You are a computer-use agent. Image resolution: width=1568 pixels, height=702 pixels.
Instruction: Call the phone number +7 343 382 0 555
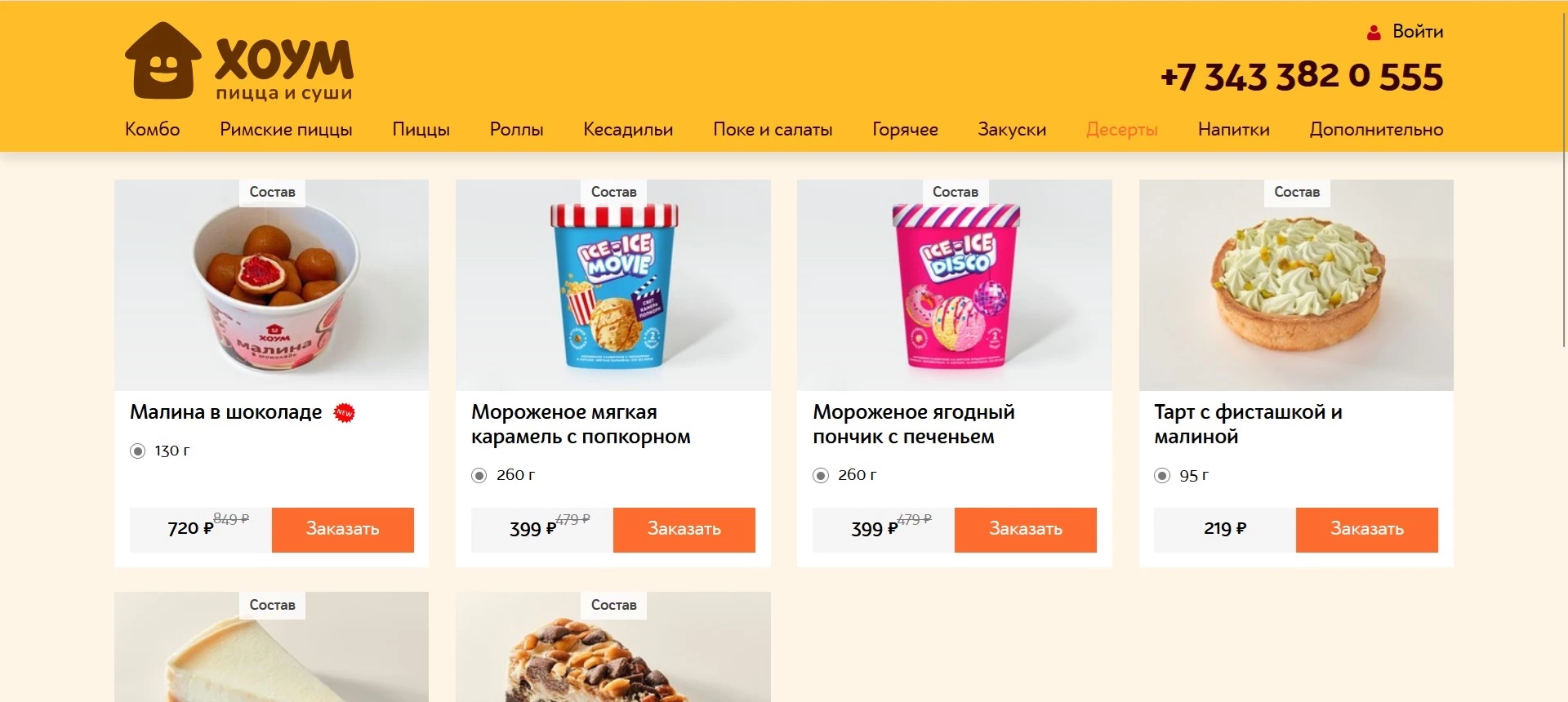click(x=1302, y=77)
